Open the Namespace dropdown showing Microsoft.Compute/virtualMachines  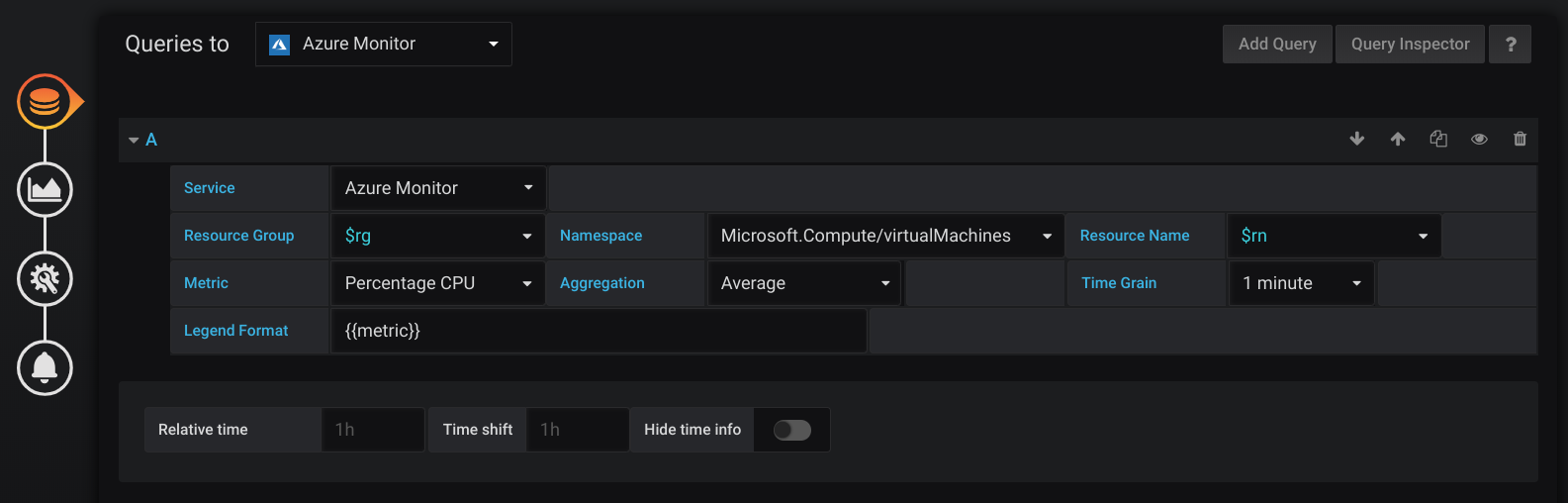point(885,236)
